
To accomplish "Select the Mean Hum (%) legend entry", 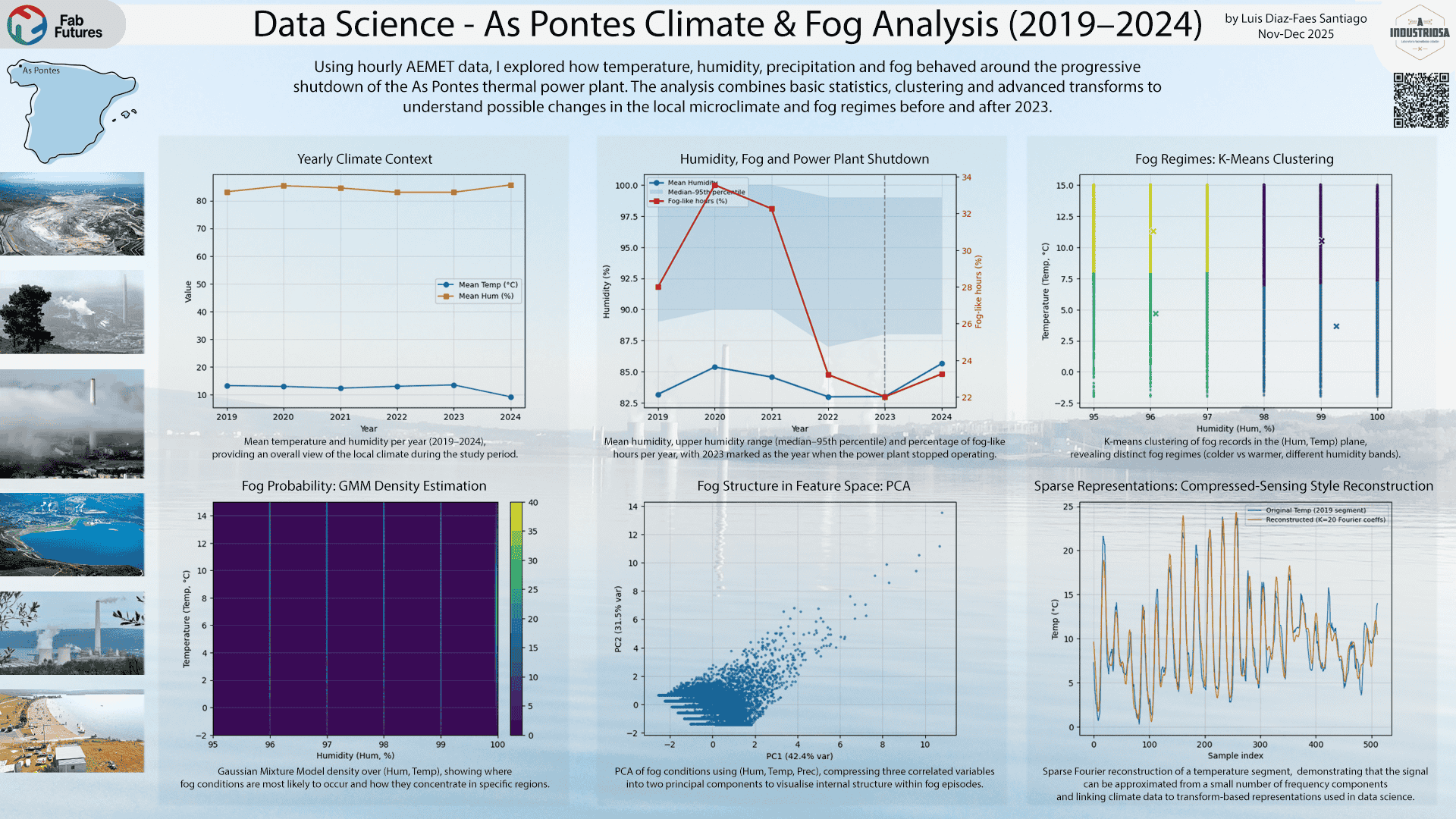I will click(x=479, y=297).
